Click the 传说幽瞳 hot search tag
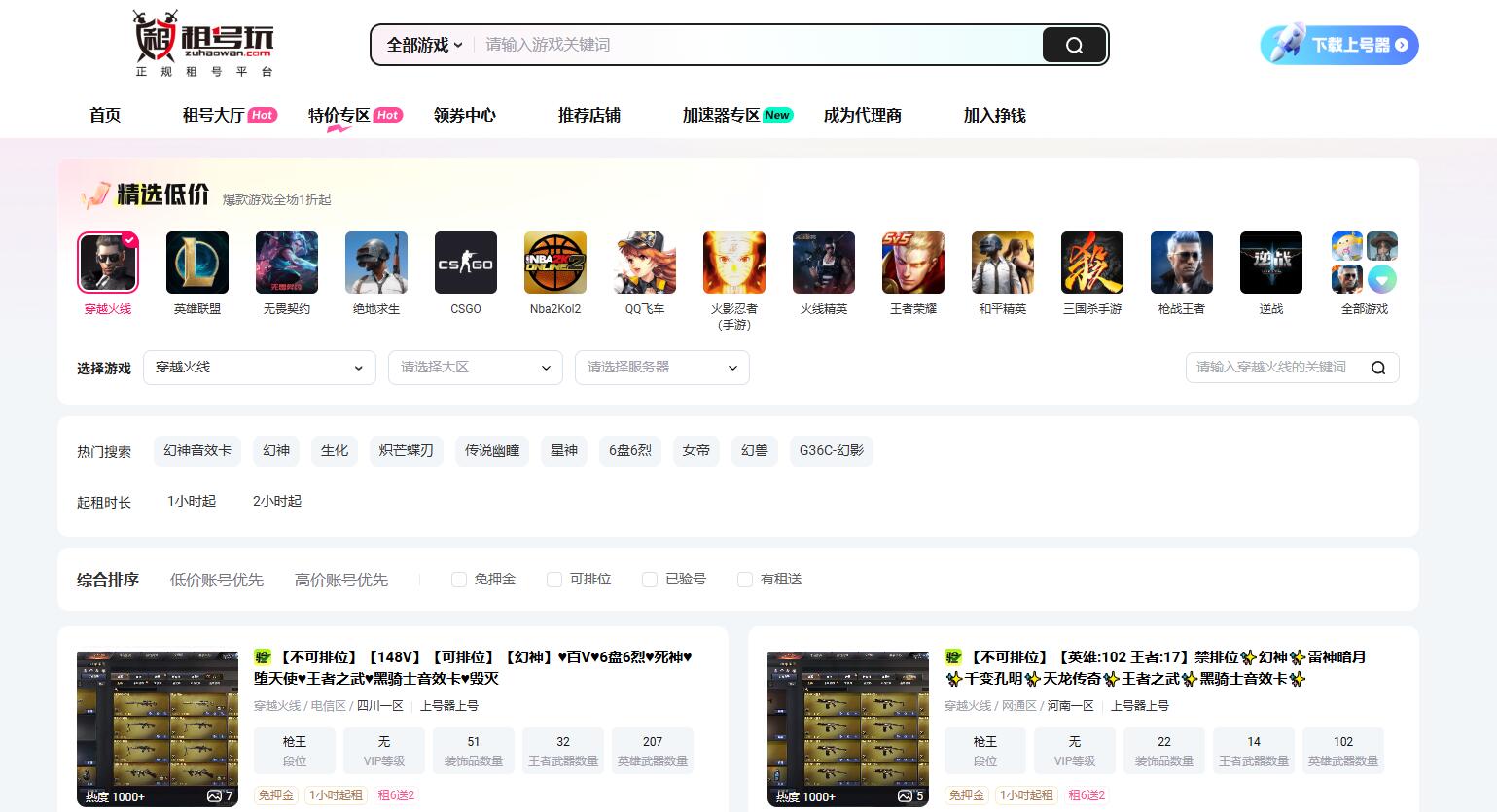 point(492,451)
